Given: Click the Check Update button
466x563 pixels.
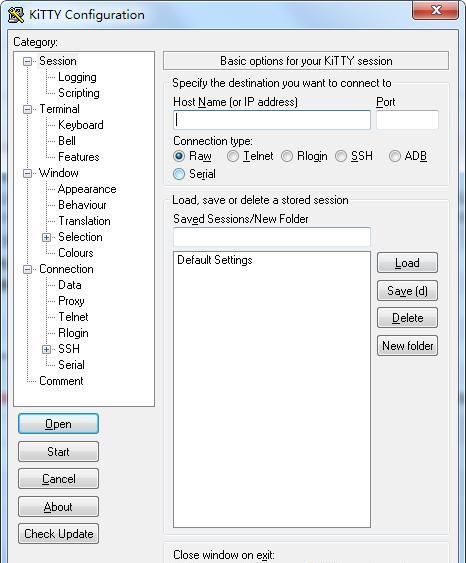Looking at the screenshot, I should pos(59,534).
